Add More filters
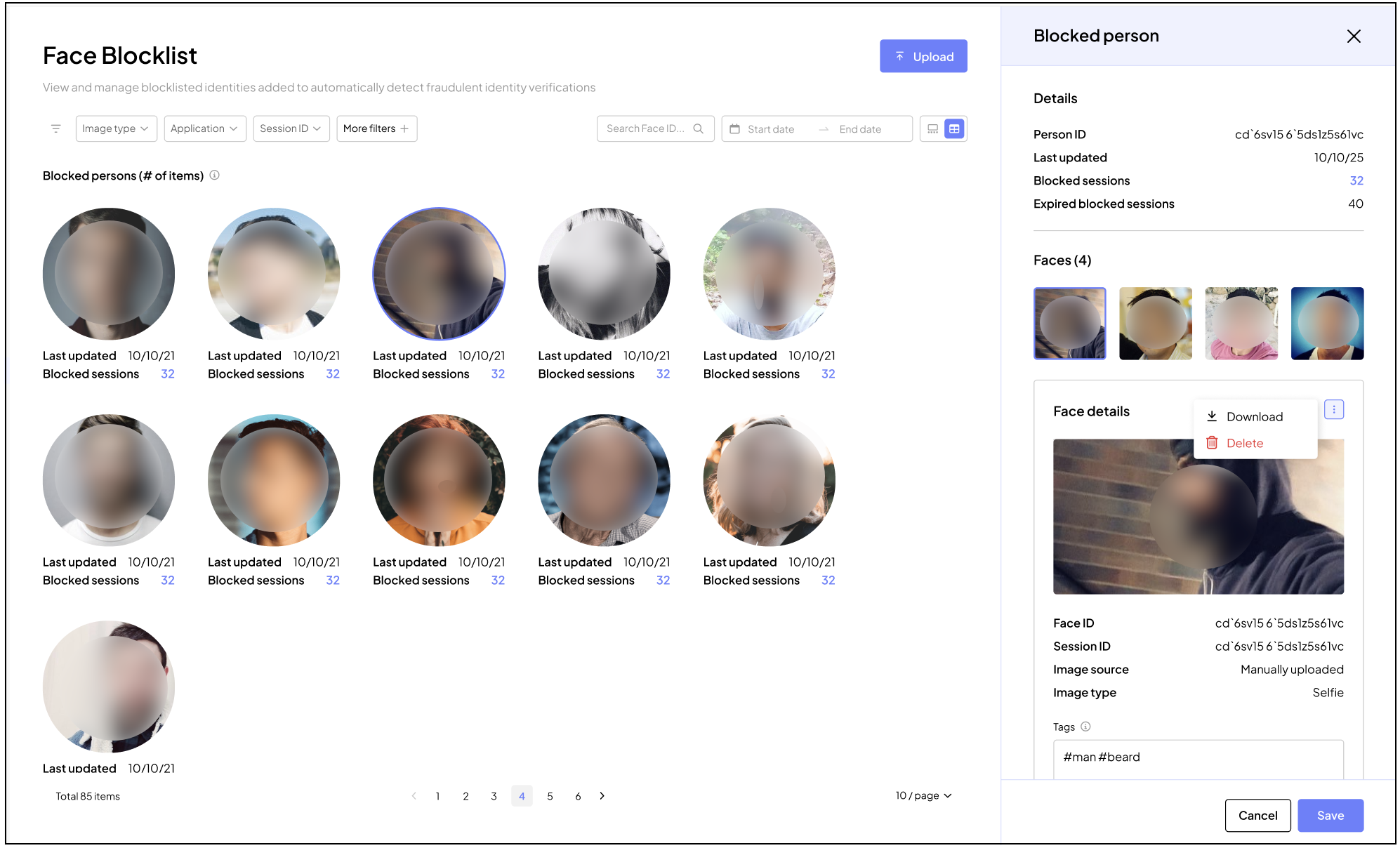Screen dimensions: 1400x848 [377, 128]
